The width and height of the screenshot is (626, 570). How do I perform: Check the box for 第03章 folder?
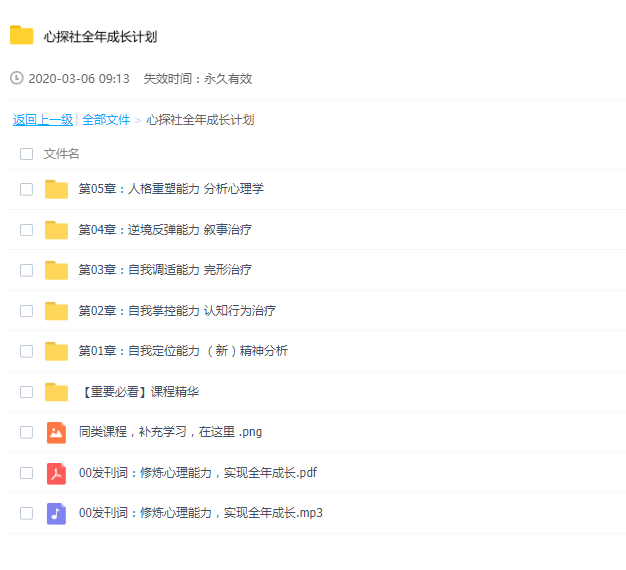(x=26, y=270)
